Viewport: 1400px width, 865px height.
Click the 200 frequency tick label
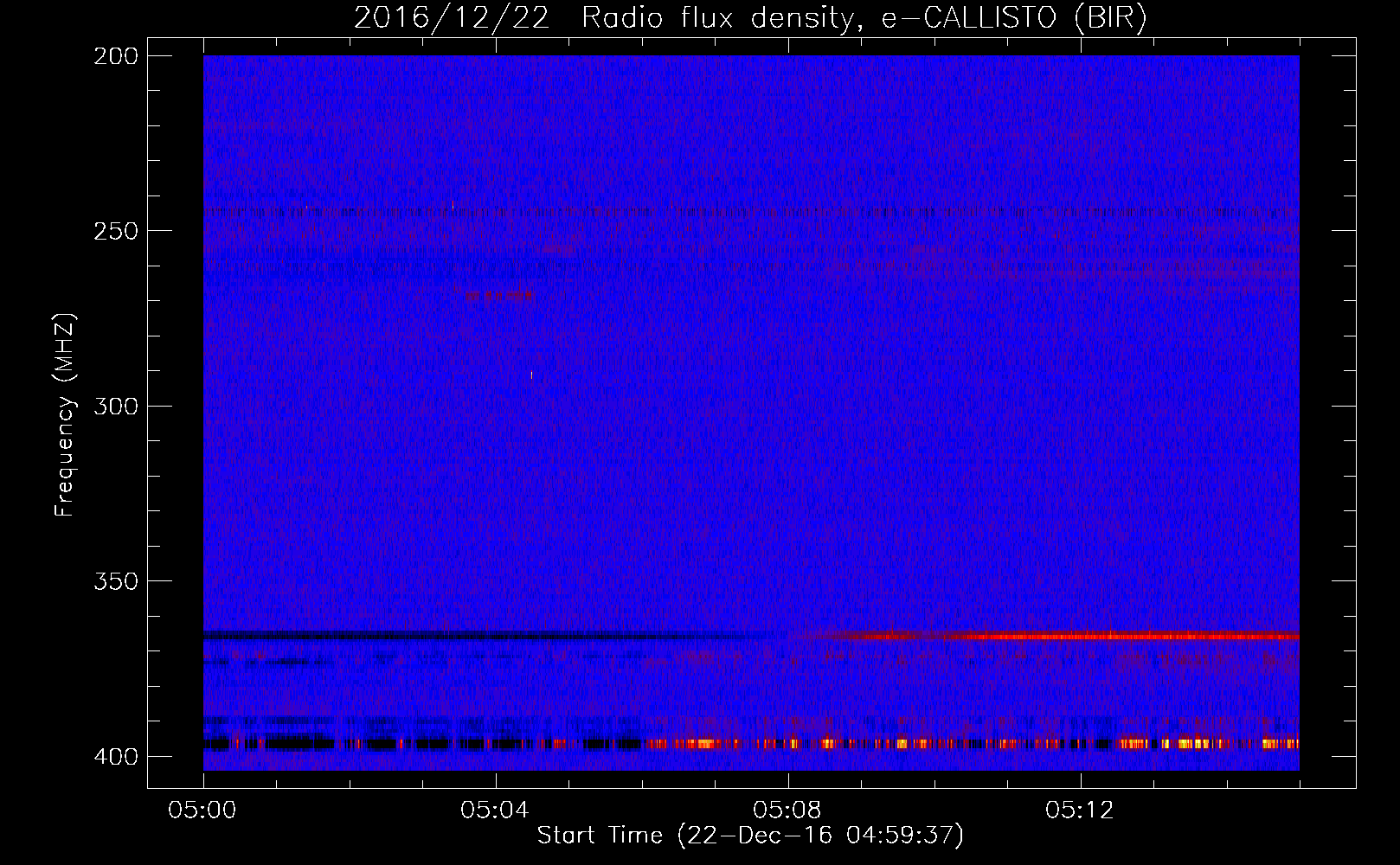pyautogui.click(x=115, y=56)
